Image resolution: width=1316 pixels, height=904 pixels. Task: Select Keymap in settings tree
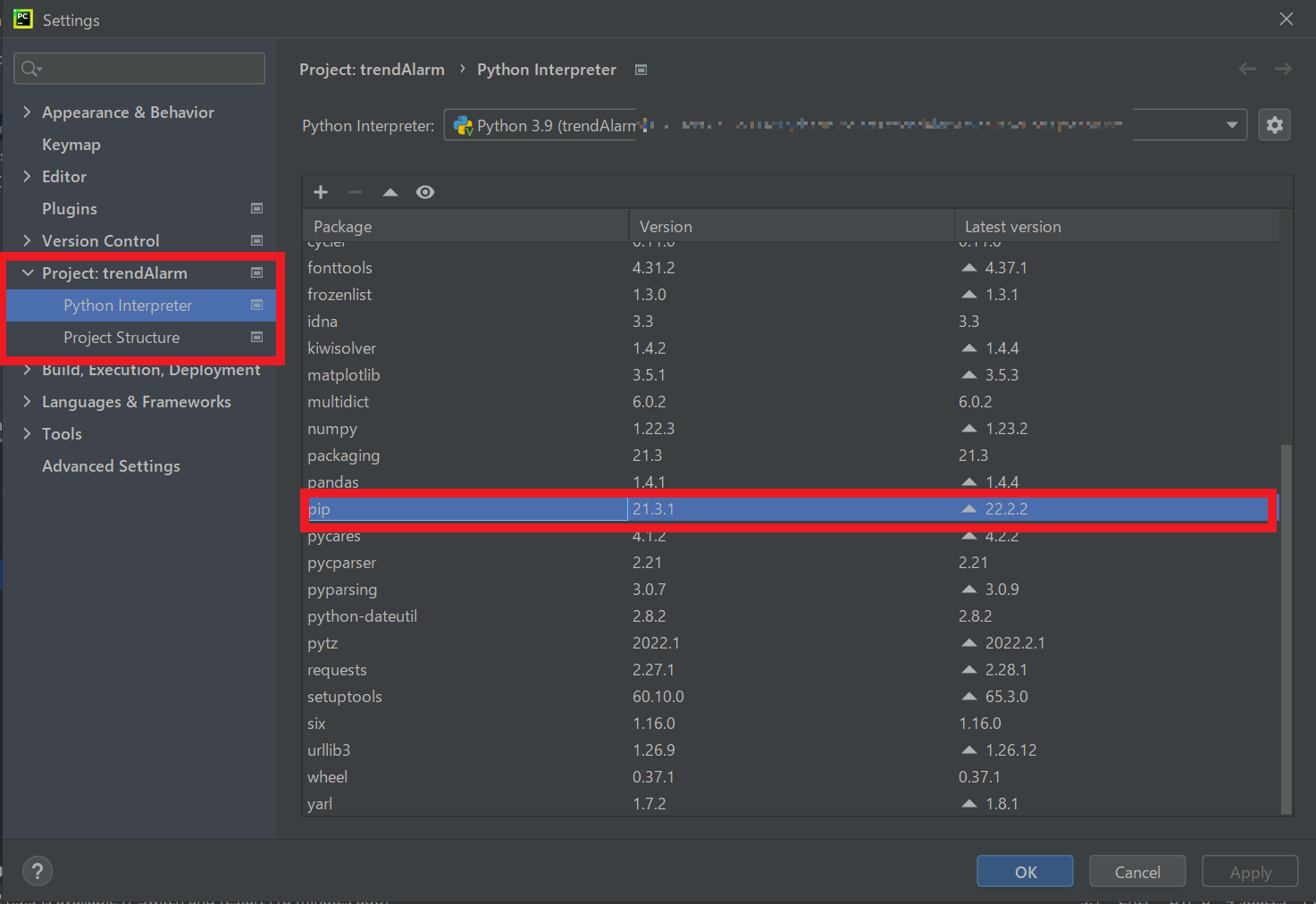click(x=71, y=145)
